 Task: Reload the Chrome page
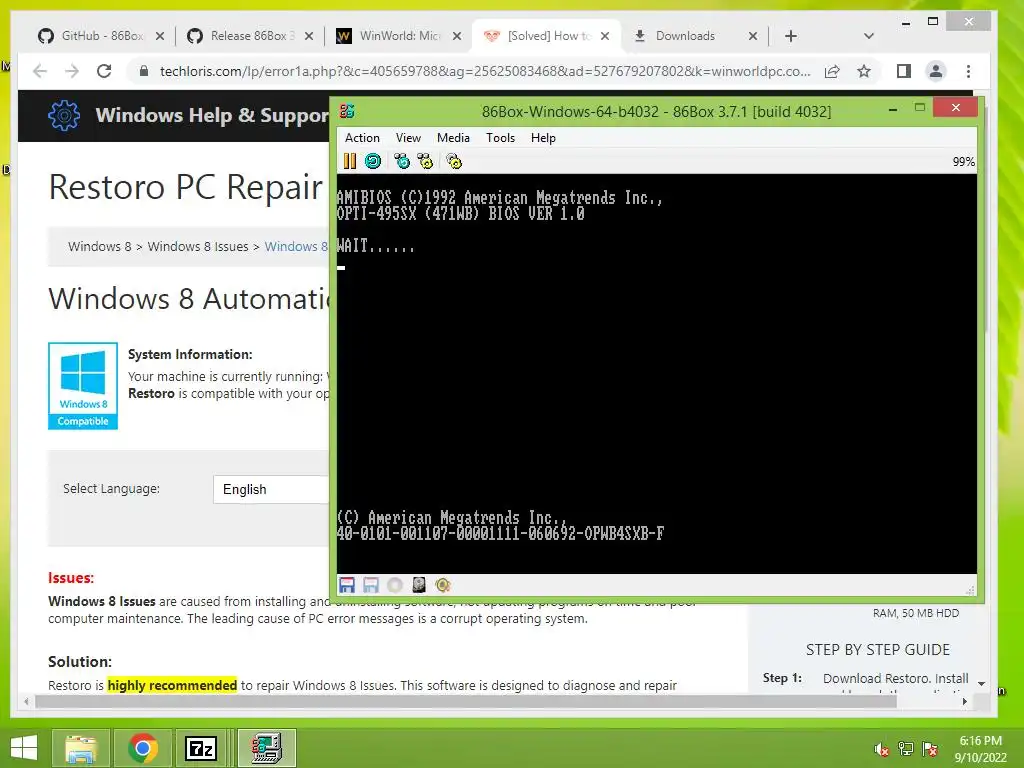point(104,71)
